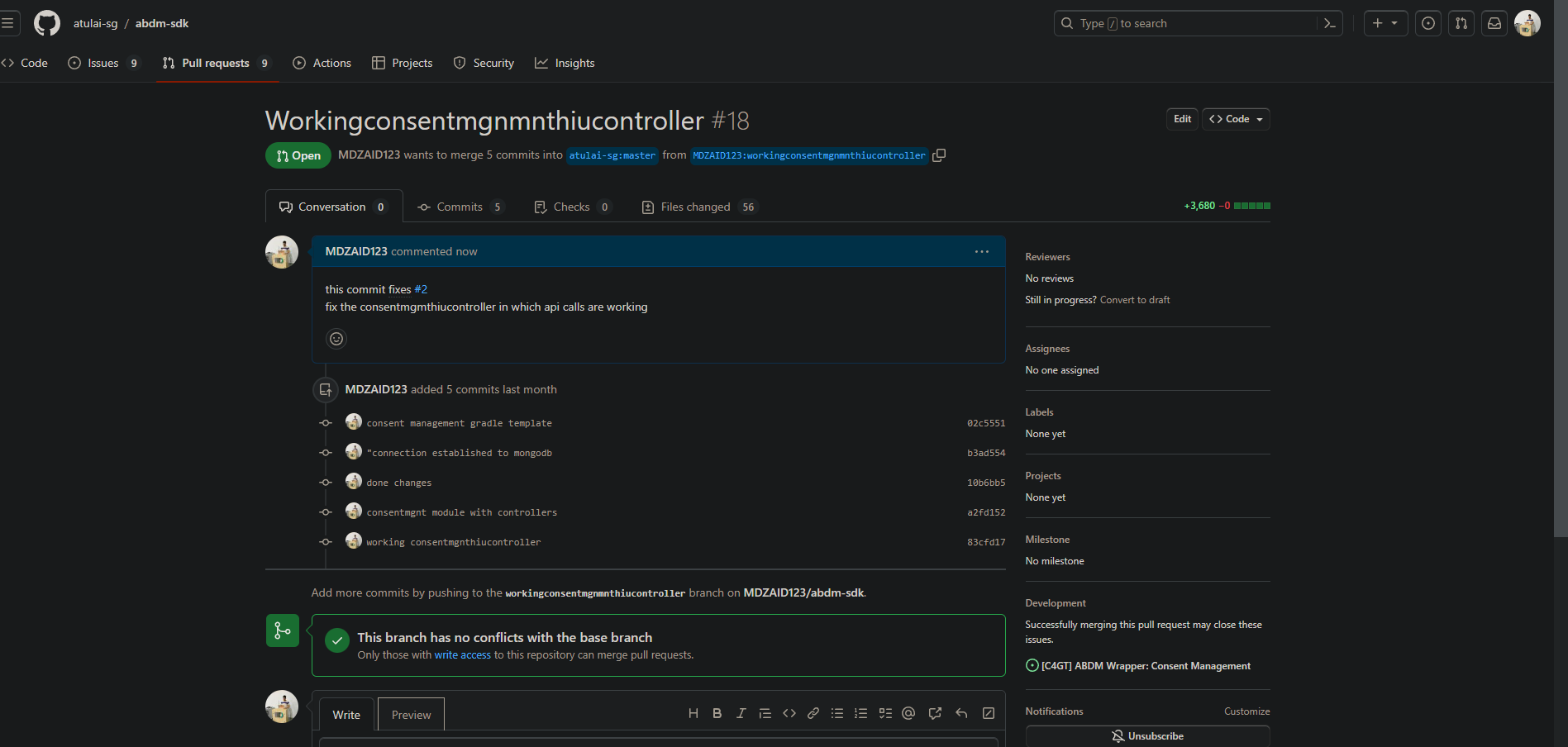The height and width of the screenshot is (747, 1568).
Task: Copy the head branch name
Action: (x=939, y=155)
